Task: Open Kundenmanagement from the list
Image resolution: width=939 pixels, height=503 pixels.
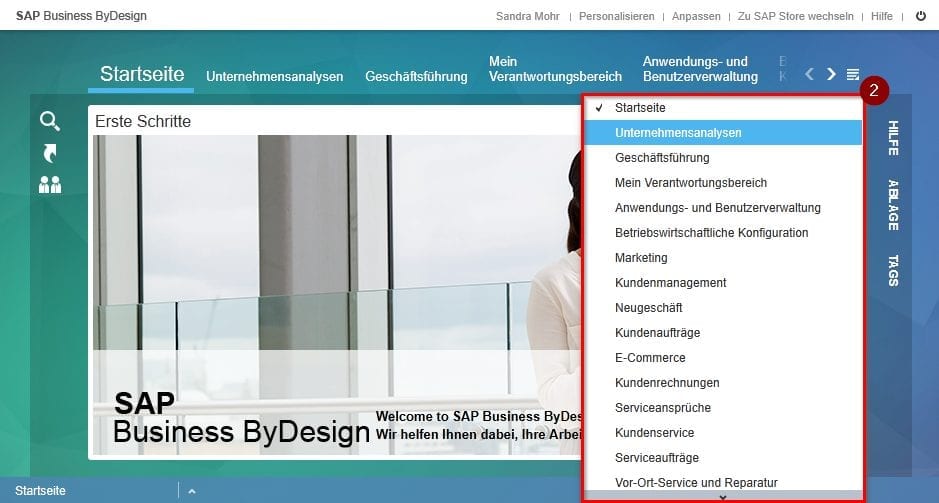Action: pyautogui.click(x=723, y=283)
